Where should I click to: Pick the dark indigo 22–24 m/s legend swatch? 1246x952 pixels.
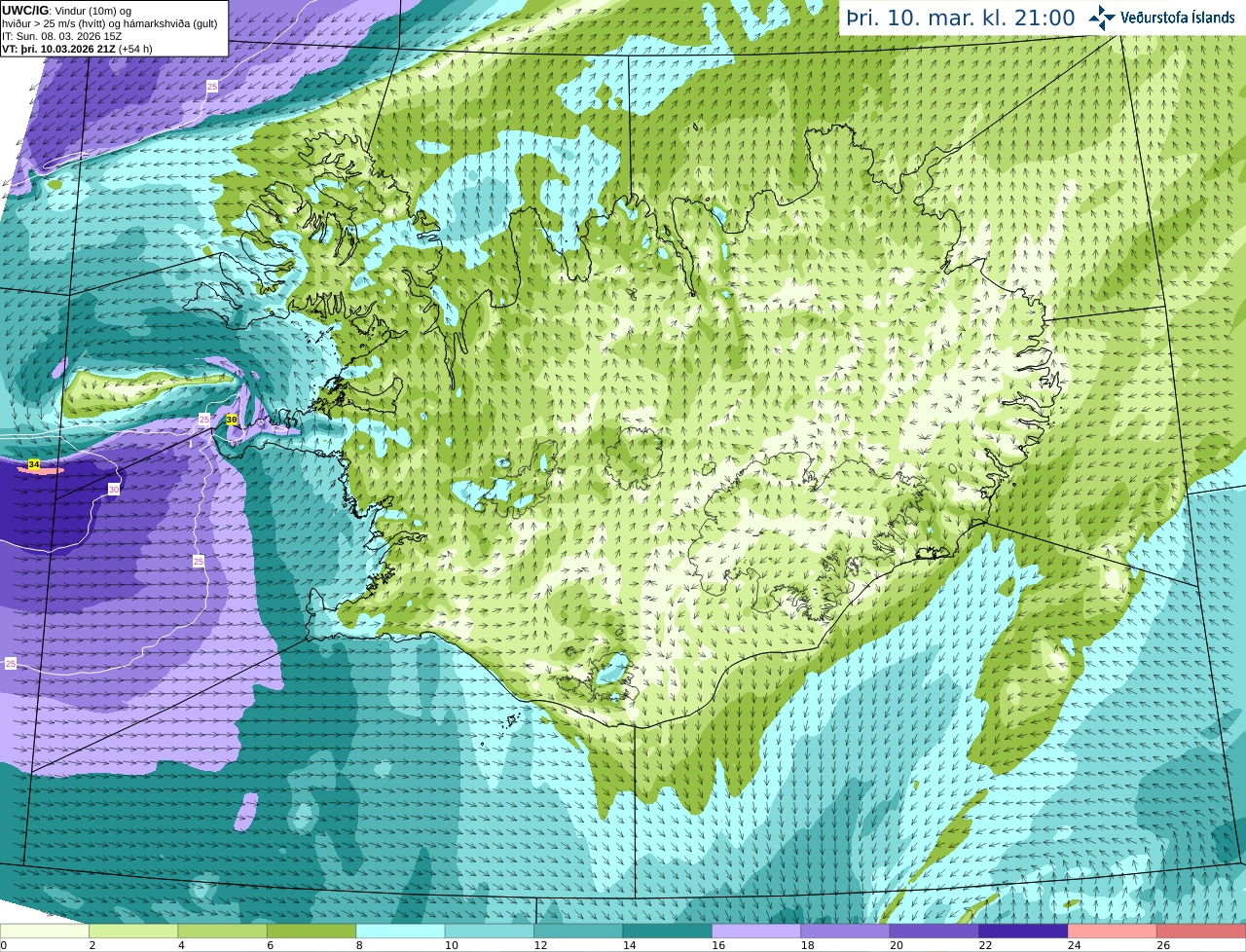tap(1024, 931)
